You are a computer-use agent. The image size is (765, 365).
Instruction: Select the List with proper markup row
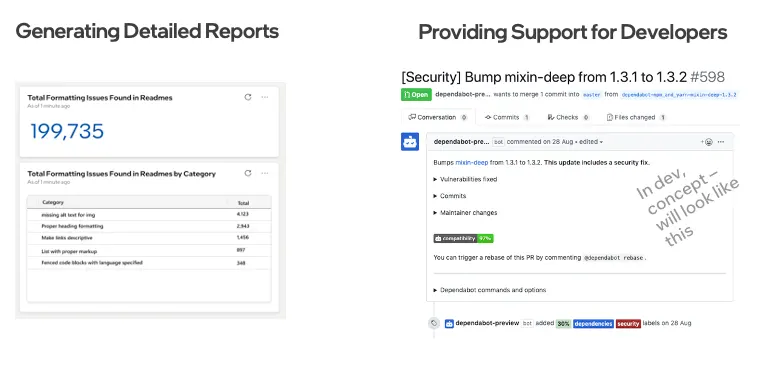click(149, 251)
